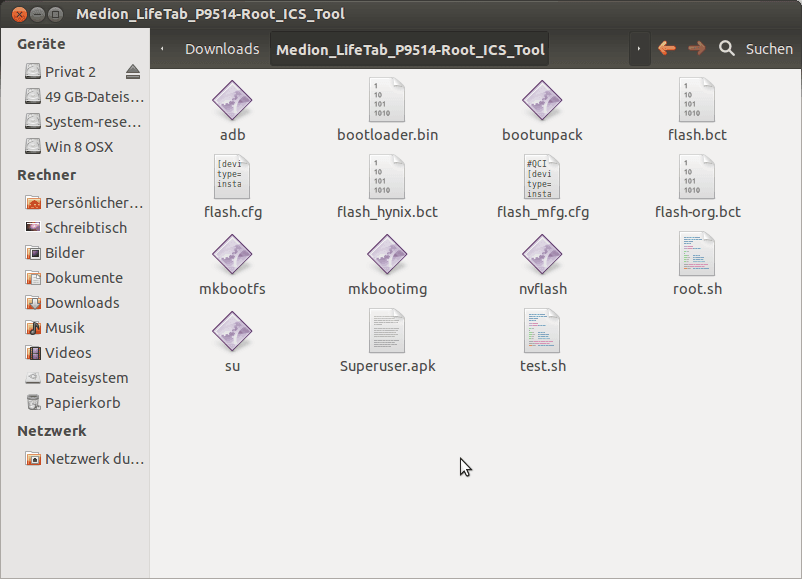802x579 pixels.
Task: Click the flash_hynix.bct file name label
Action: pyautogui.click(x=387, y=212)
